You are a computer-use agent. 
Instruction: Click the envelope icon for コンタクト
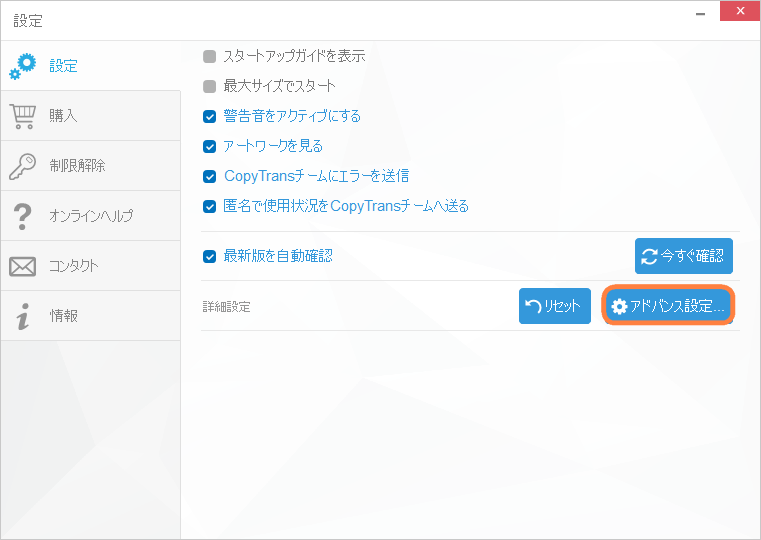(22, 266)
